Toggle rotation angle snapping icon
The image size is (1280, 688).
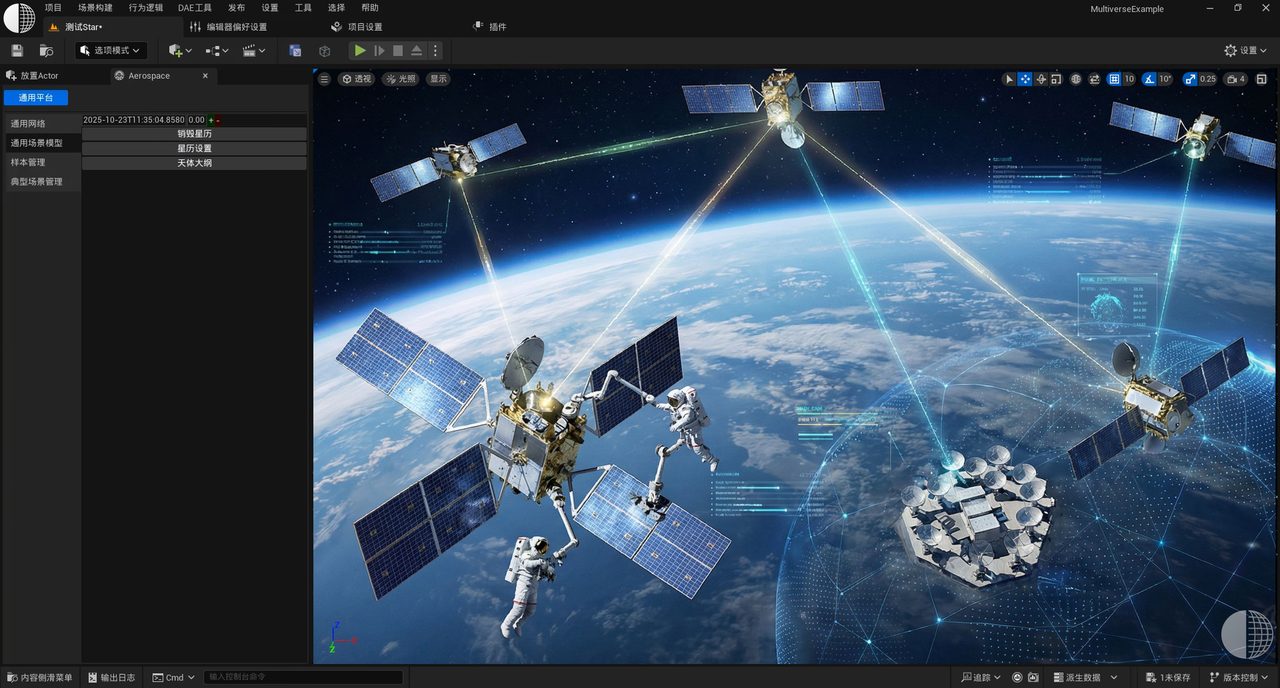coord(1150,79)
